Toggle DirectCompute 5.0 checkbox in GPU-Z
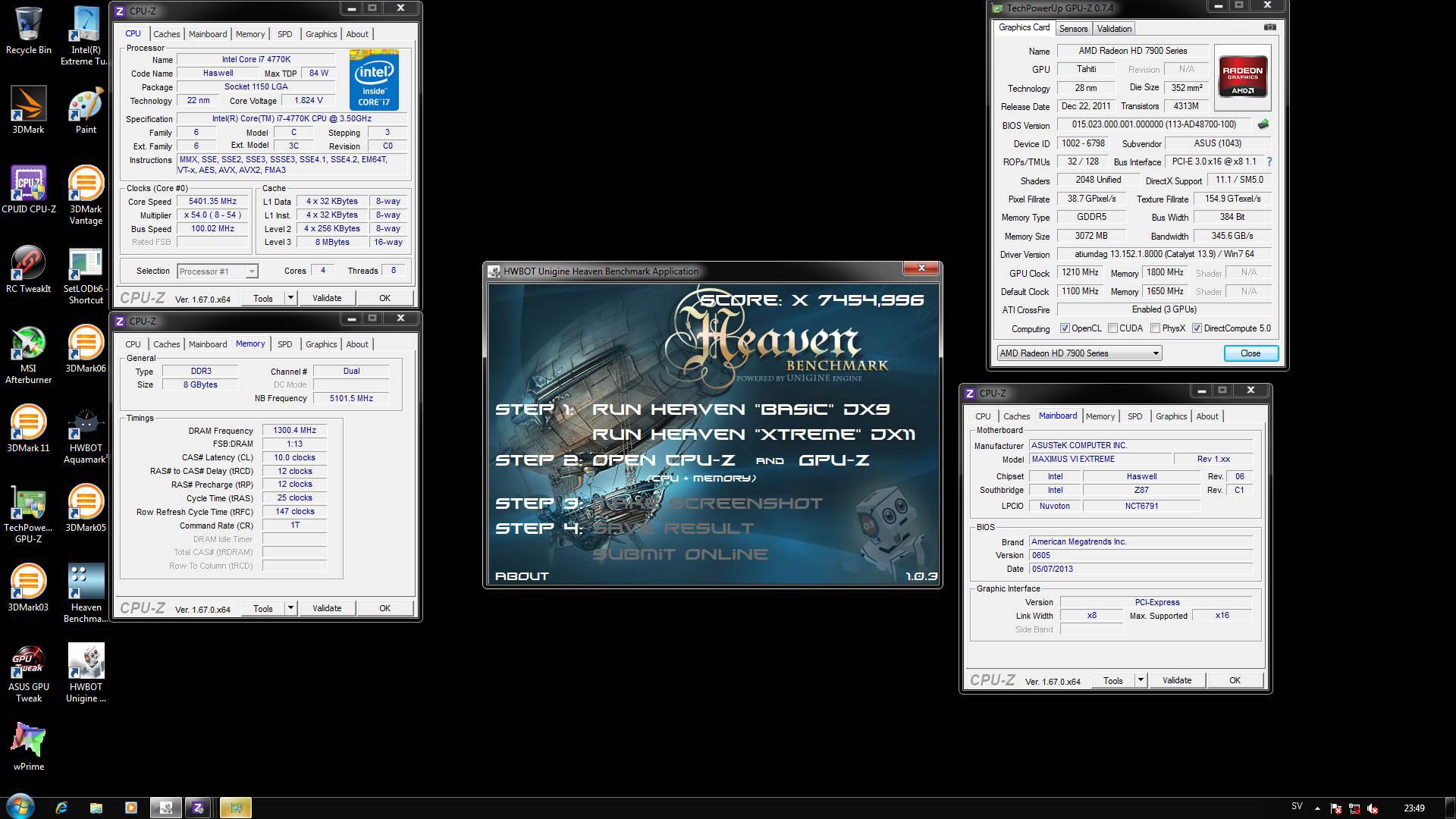The height and width of the screenshot is (819, 1456). pyautogui.click(x=1197, y=328)
